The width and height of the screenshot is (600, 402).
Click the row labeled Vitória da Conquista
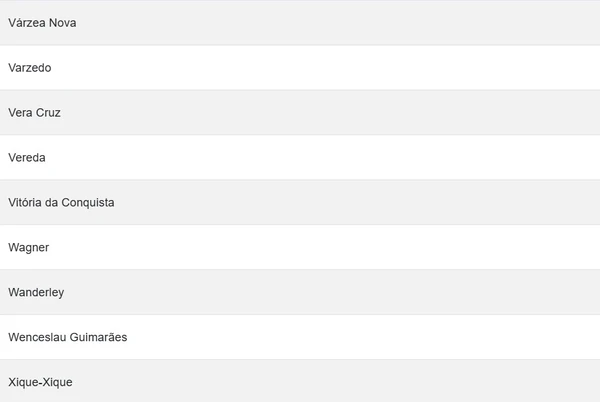[x=300, y=202]
